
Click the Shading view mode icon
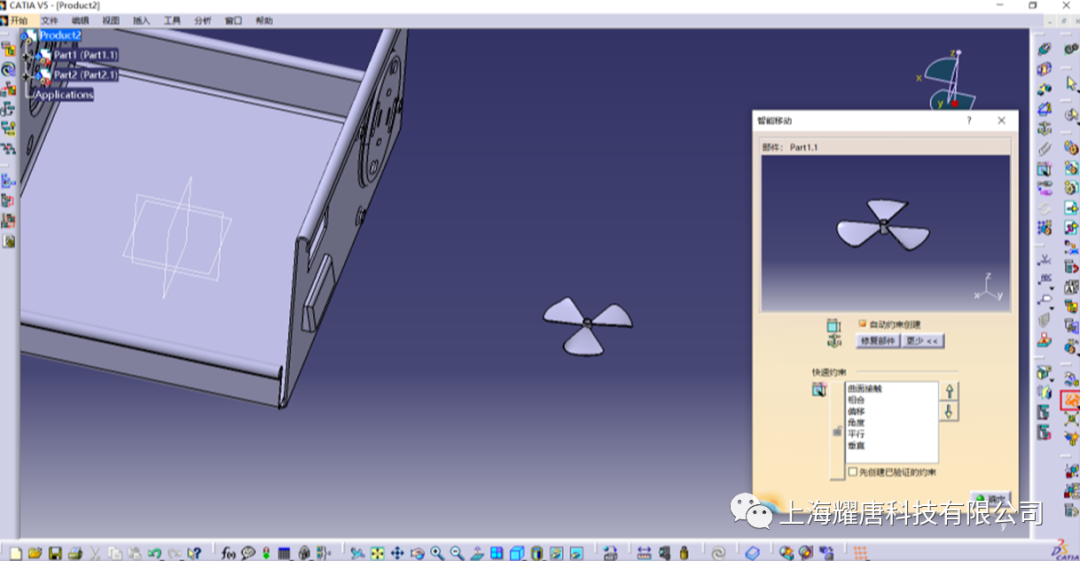537,553
